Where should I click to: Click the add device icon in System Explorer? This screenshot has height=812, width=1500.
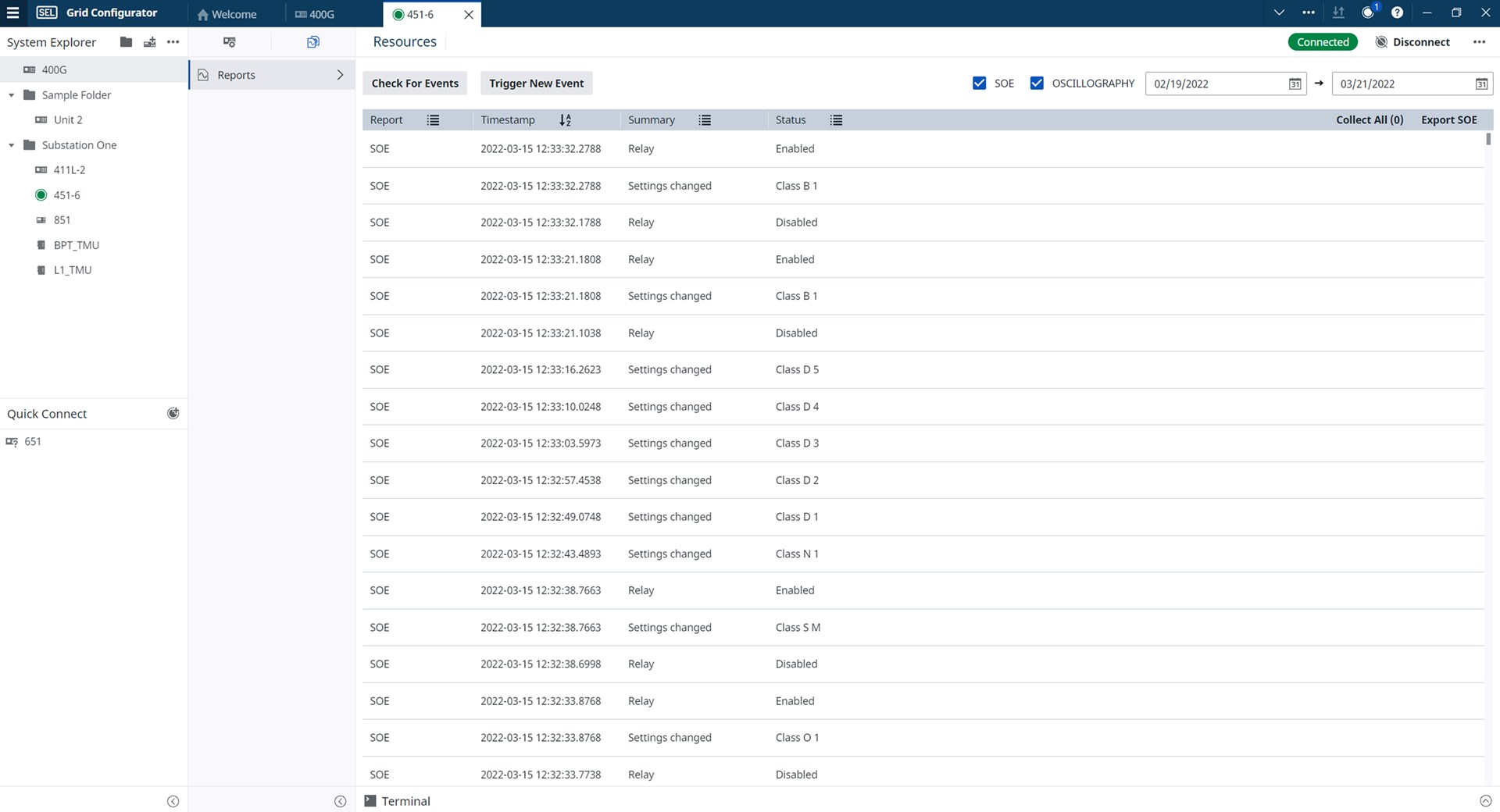tap(149, 42)
